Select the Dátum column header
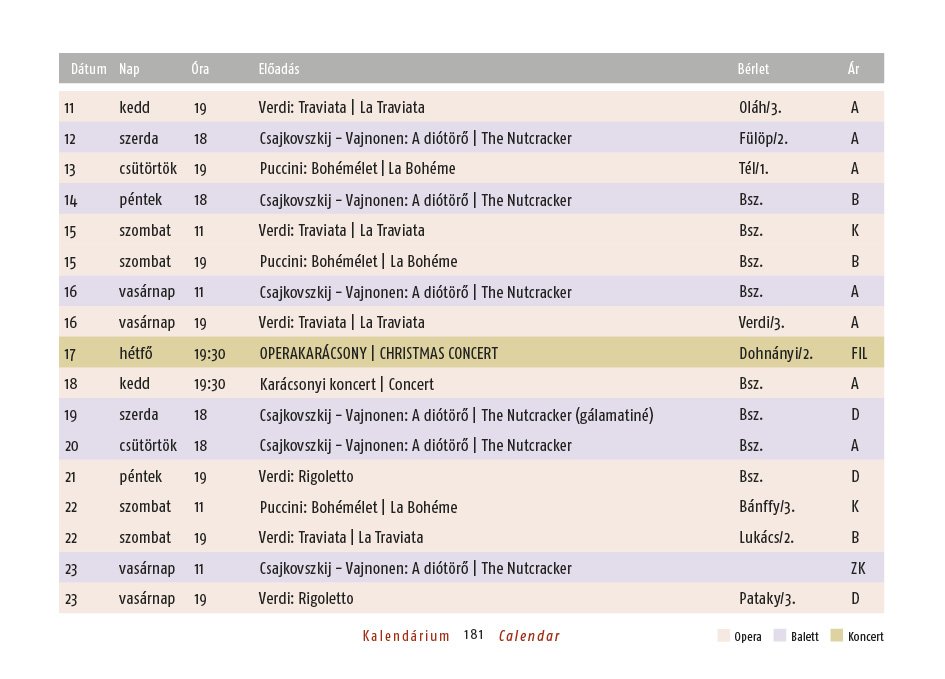 pyautogui.click(x=89, y=69)
